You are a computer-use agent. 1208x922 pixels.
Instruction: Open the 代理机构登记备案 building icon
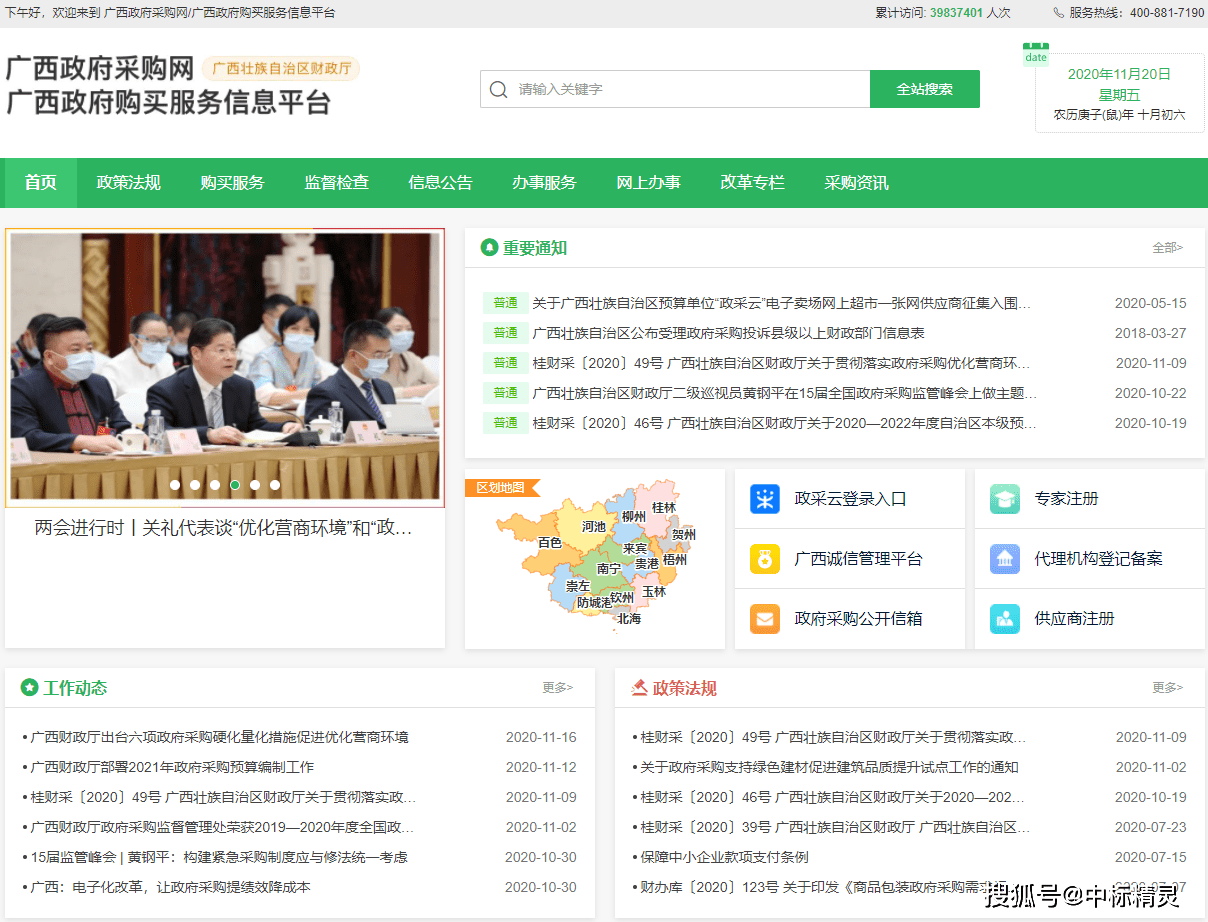(1005, 559)
